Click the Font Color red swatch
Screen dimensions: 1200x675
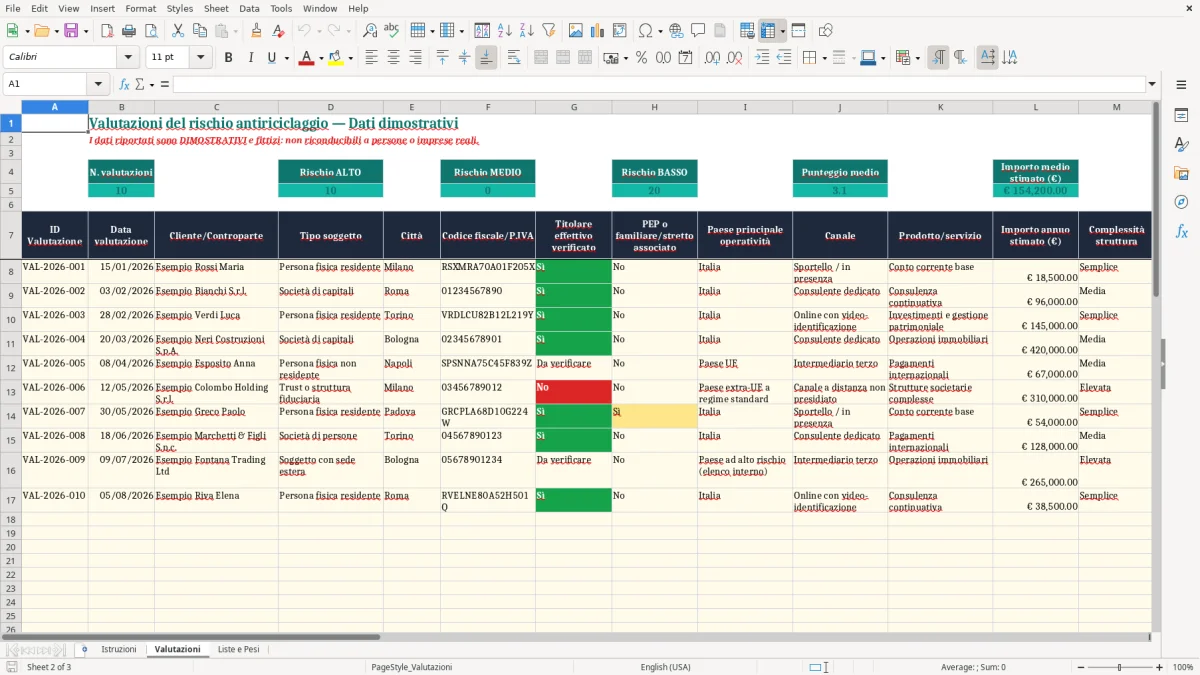(x=305, y=58)
